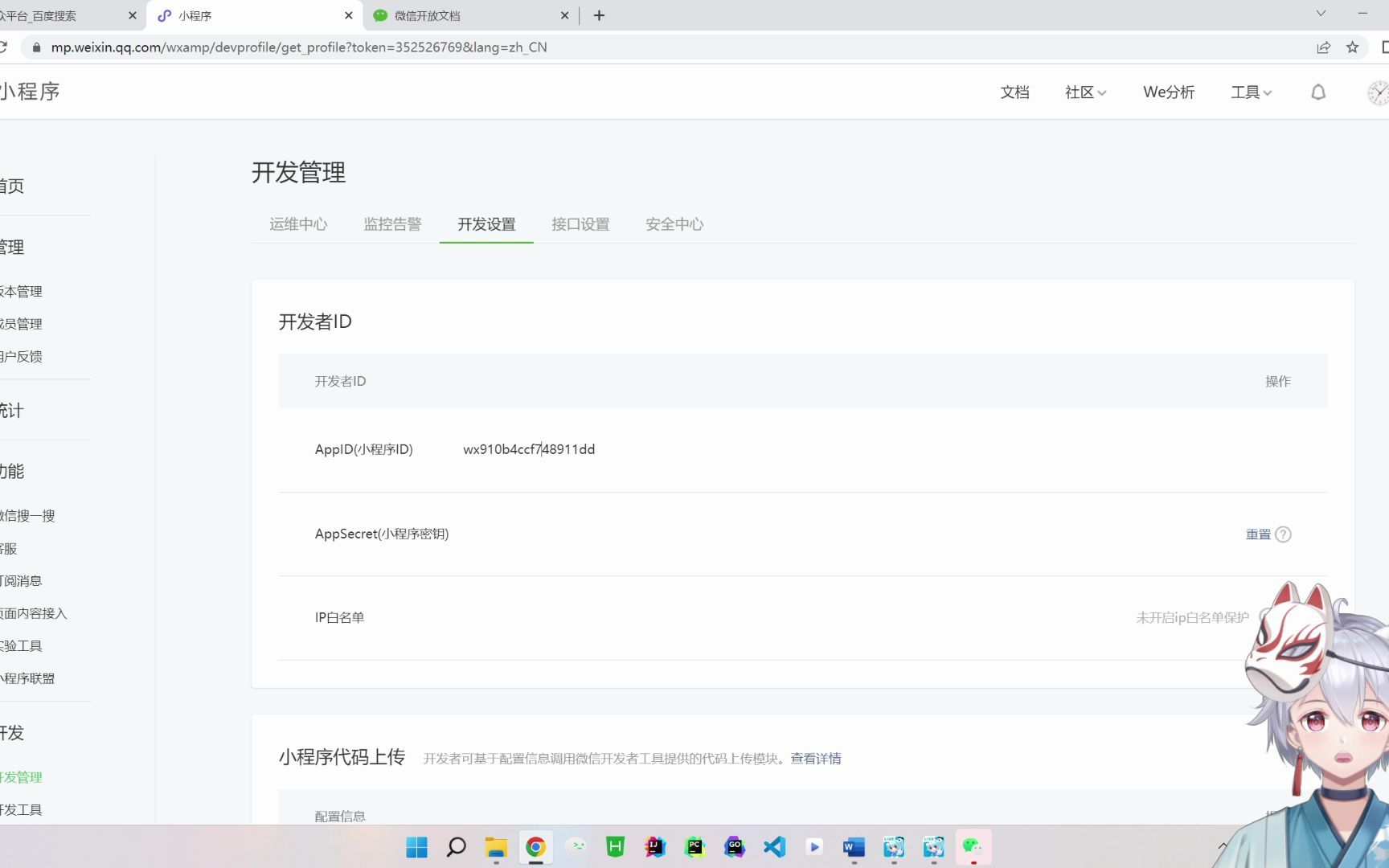Expand the 社区 dropdown in the header

[1084, 92]
